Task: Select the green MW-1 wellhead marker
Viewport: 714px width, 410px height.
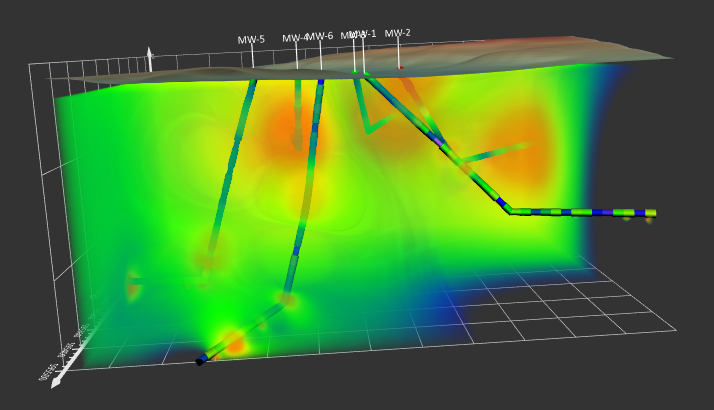Action: (355, 73)
